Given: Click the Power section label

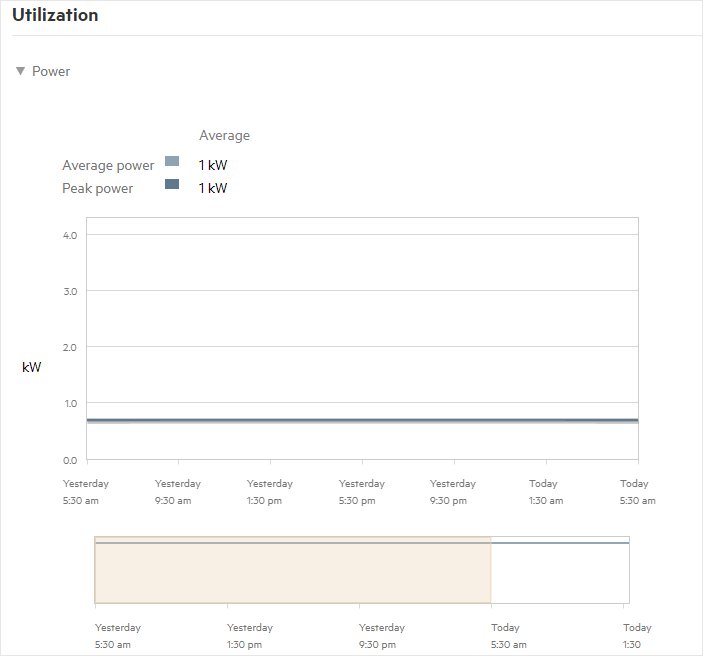Looking at the screenshot, I should [x=51, y=71].
